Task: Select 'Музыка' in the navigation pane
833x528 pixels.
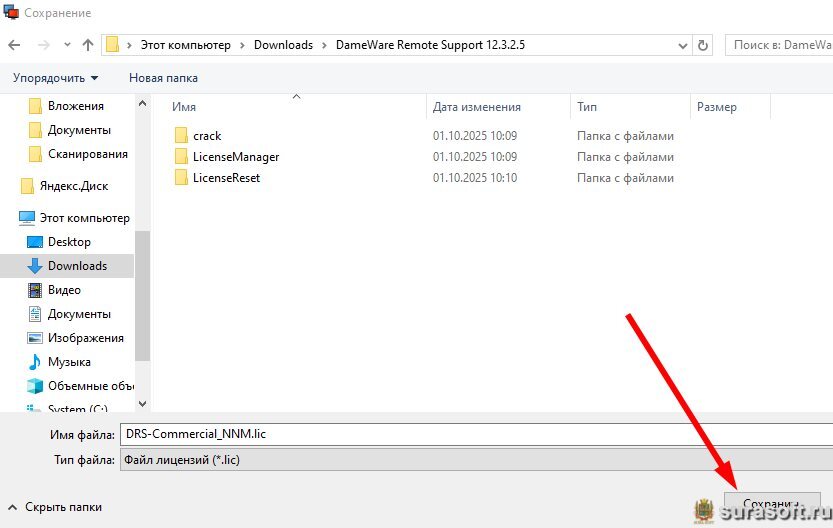Action: [x=69, y=362]
